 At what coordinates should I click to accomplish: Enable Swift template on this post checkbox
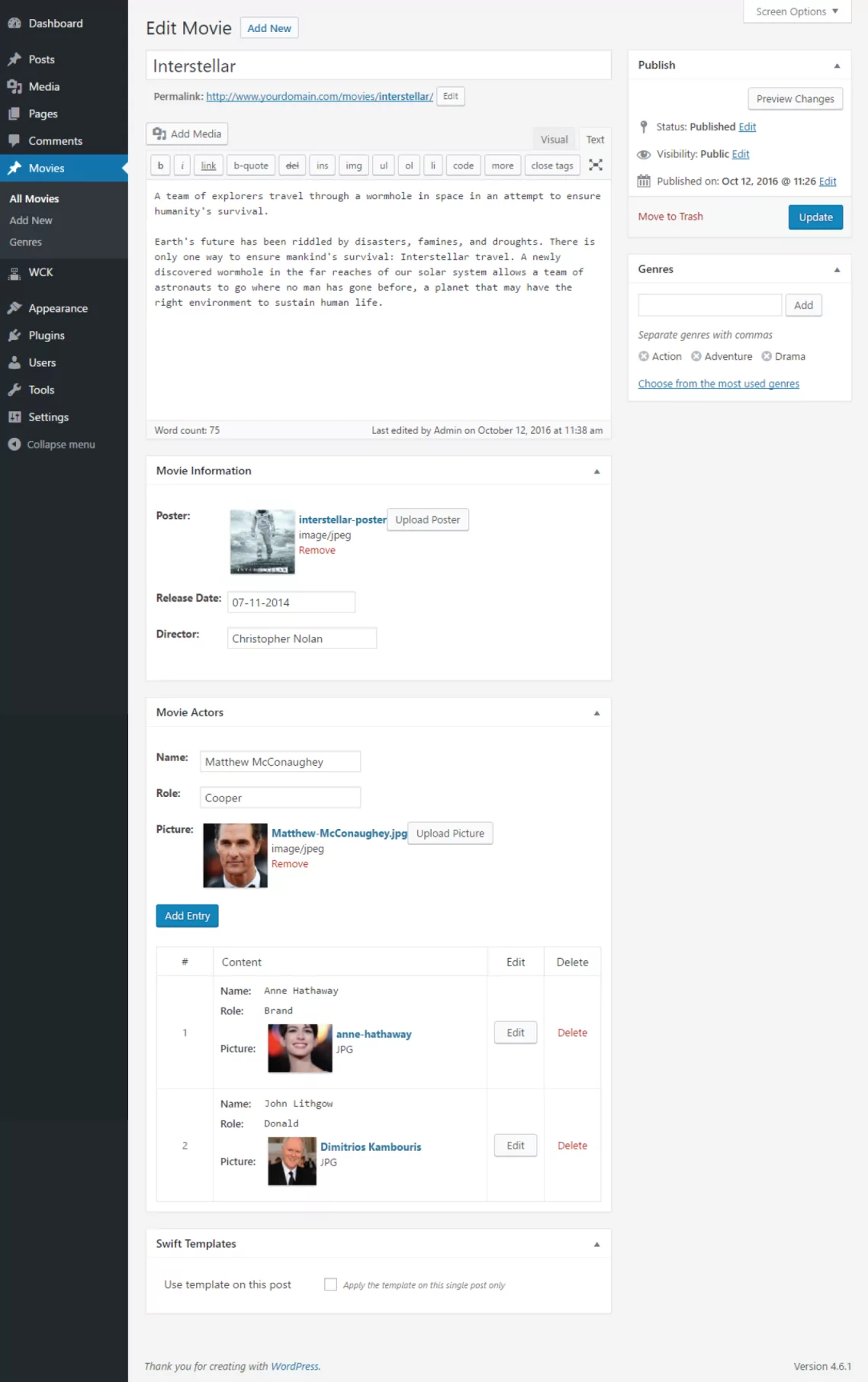pos(330,1284)
